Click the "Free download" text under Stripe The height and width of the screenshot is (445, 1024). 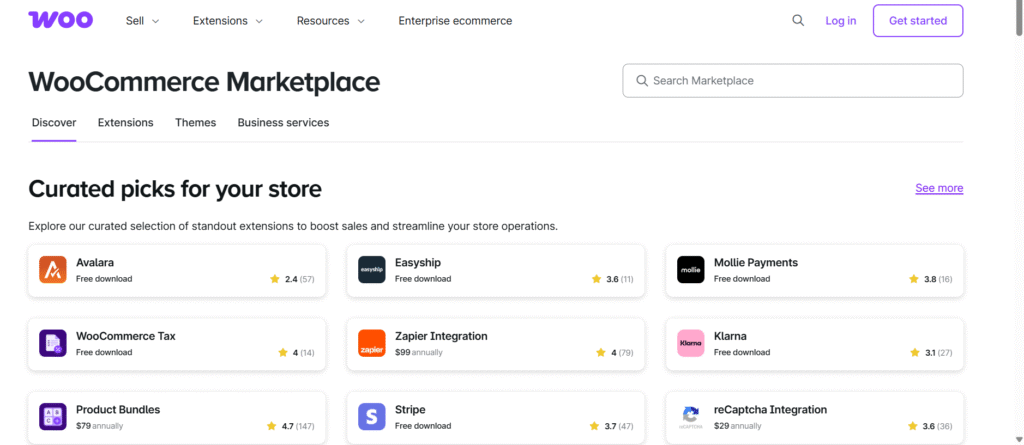tap(423, 426)
